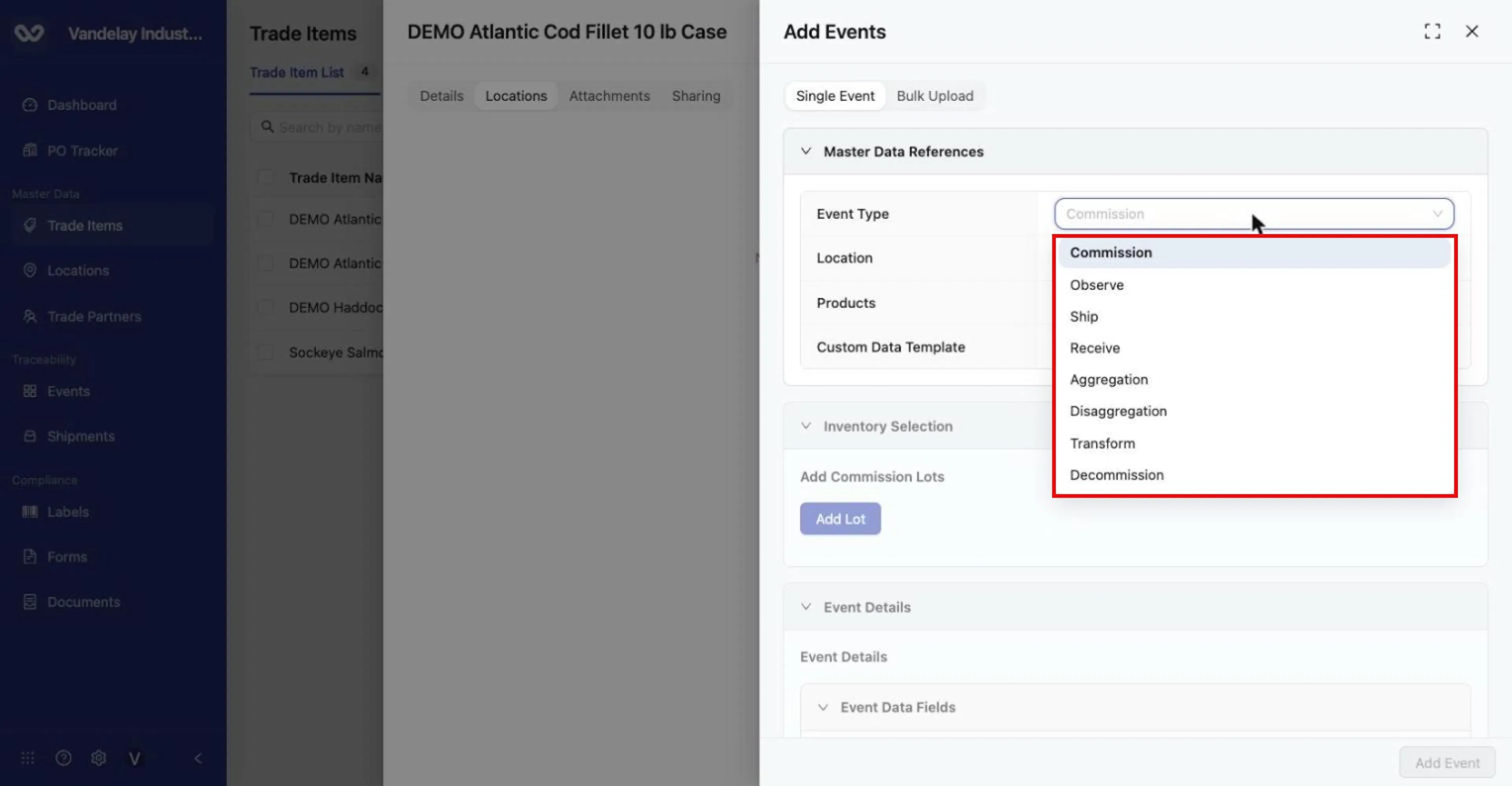Expand Add Events panel to fullscreen
The width and height of the screenshot is (1512, 786).
pos(1432,31)
